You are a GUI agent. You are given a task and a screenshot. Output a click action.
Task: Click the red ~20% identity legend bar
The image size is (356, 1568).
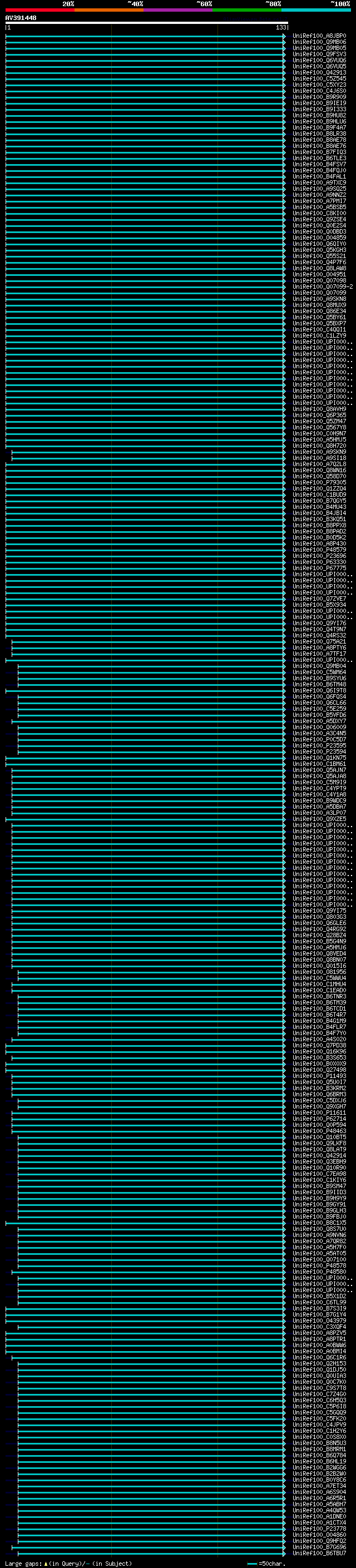click(x=40, y=10)
